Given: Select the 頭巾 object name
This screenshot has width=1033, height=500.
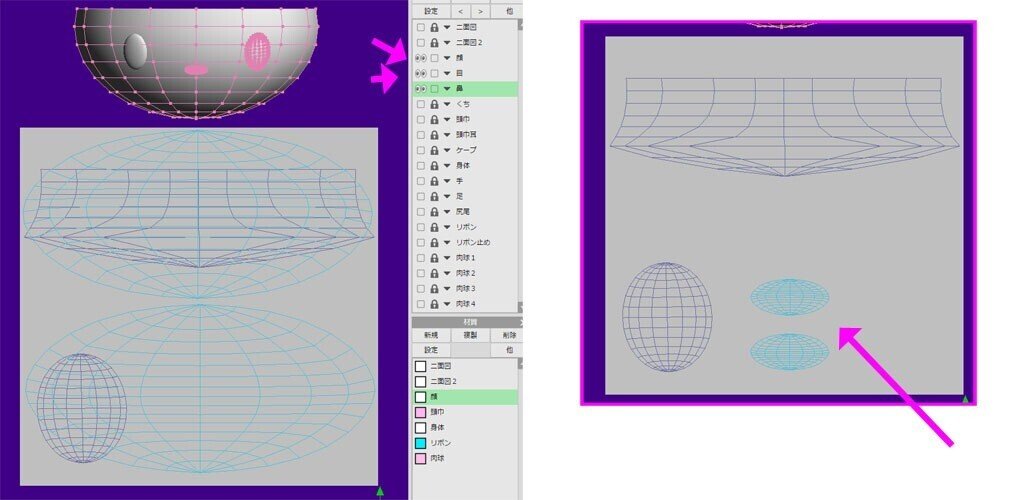Looking at the screenshot, I should coord(462,119).
